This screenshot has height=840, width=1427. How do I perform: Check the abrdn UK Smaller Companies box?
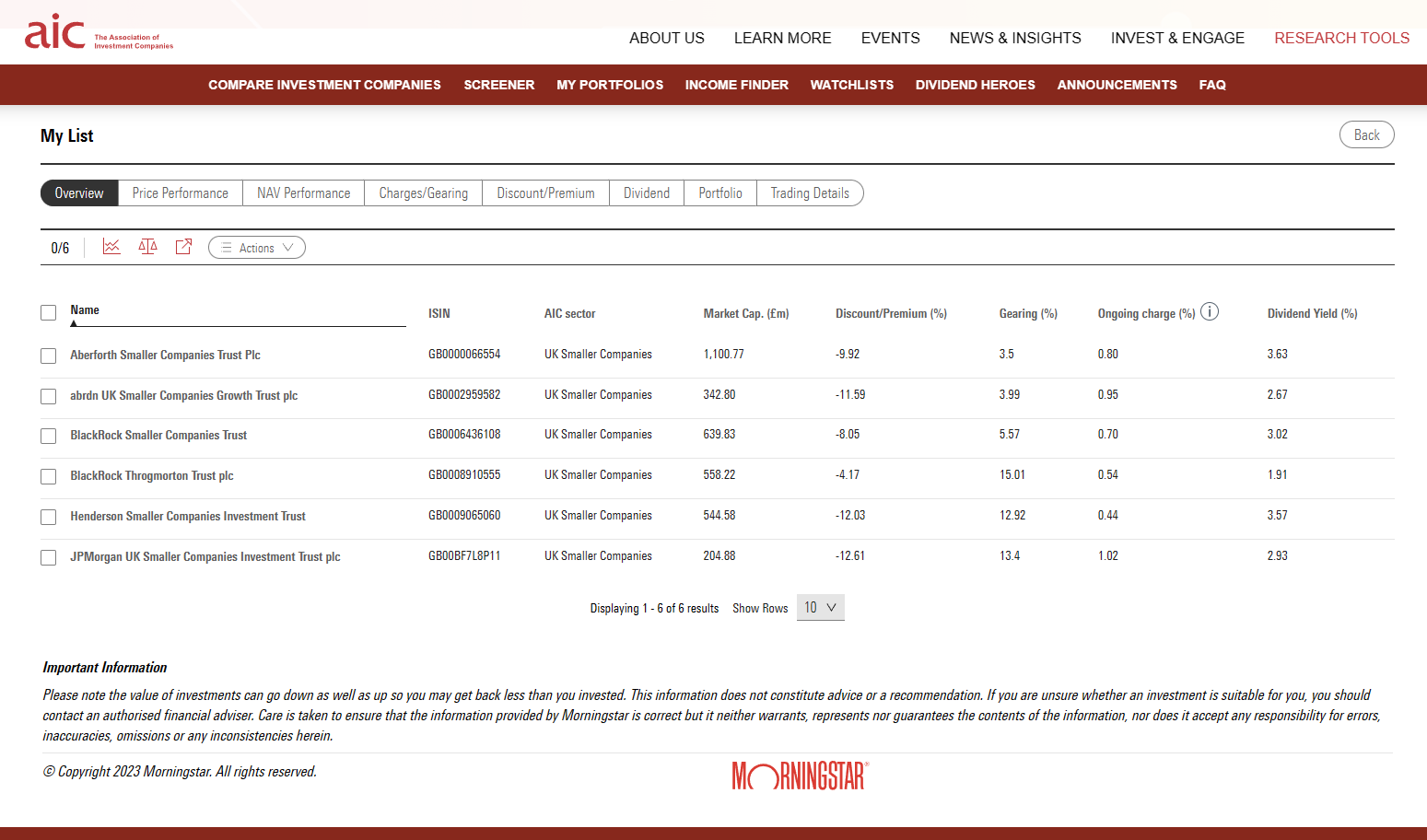[49, 396]
